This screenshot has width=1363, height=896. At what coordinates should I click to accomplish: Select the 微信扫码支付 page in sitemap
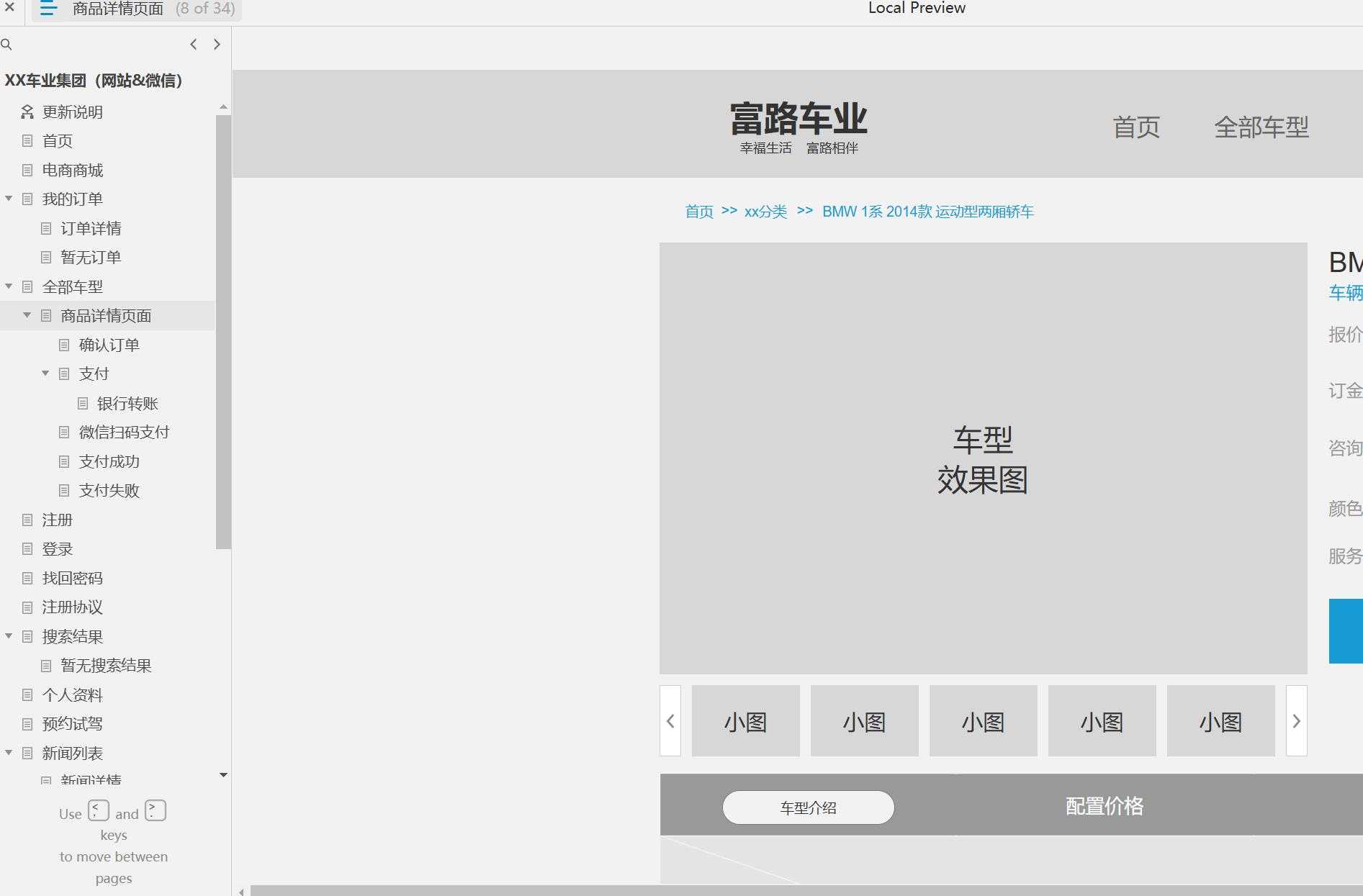[x=124, y=432]
